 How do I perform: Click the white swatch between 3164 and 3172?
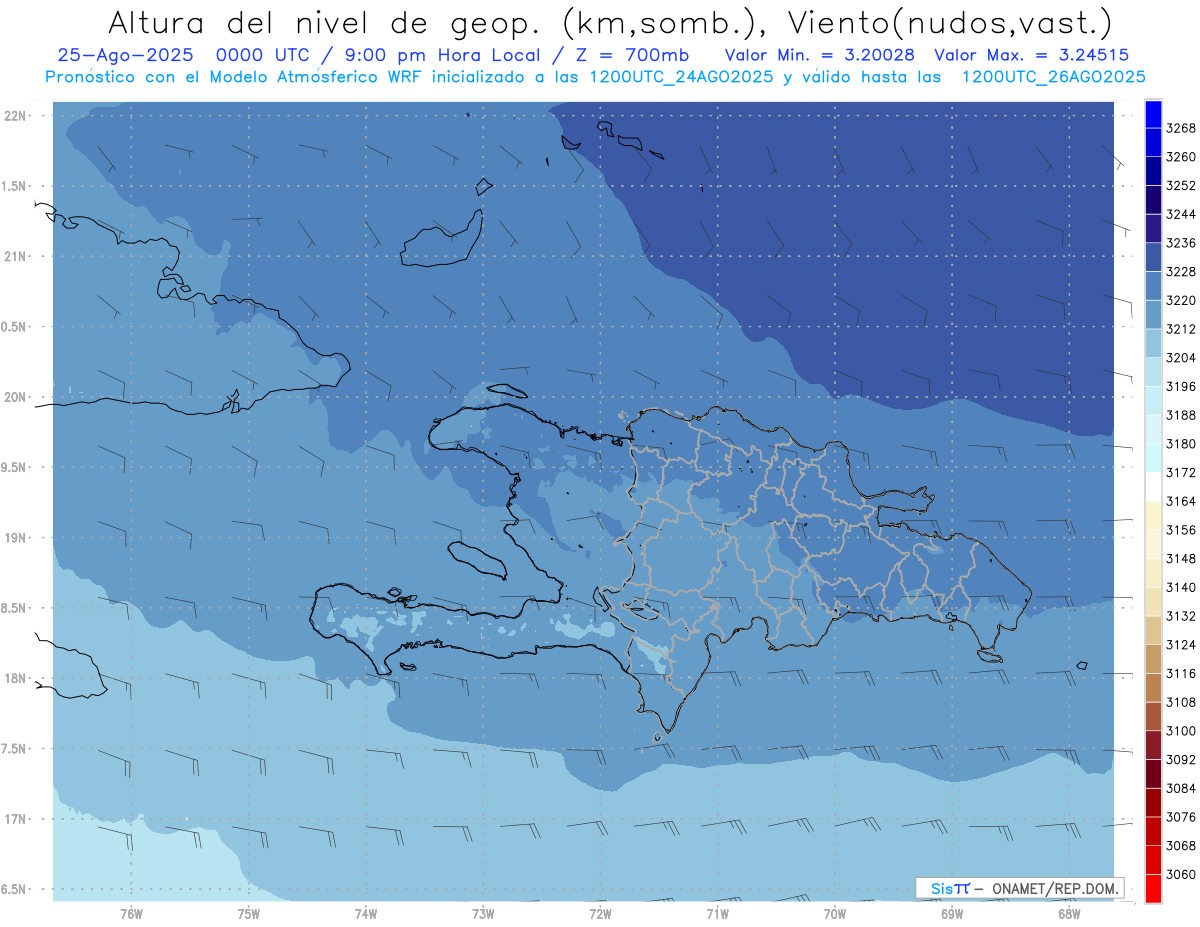pyautogui.click(x=1152, y=487)
